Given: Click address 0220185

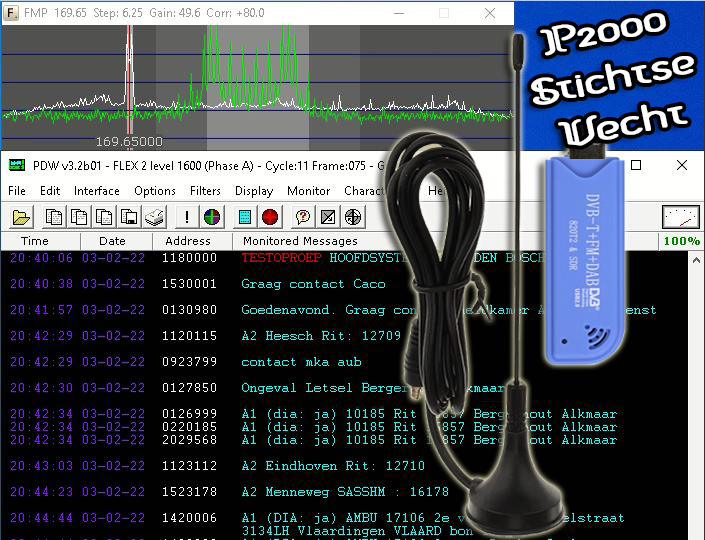Looking at the screenshot, I should (189, 427).
